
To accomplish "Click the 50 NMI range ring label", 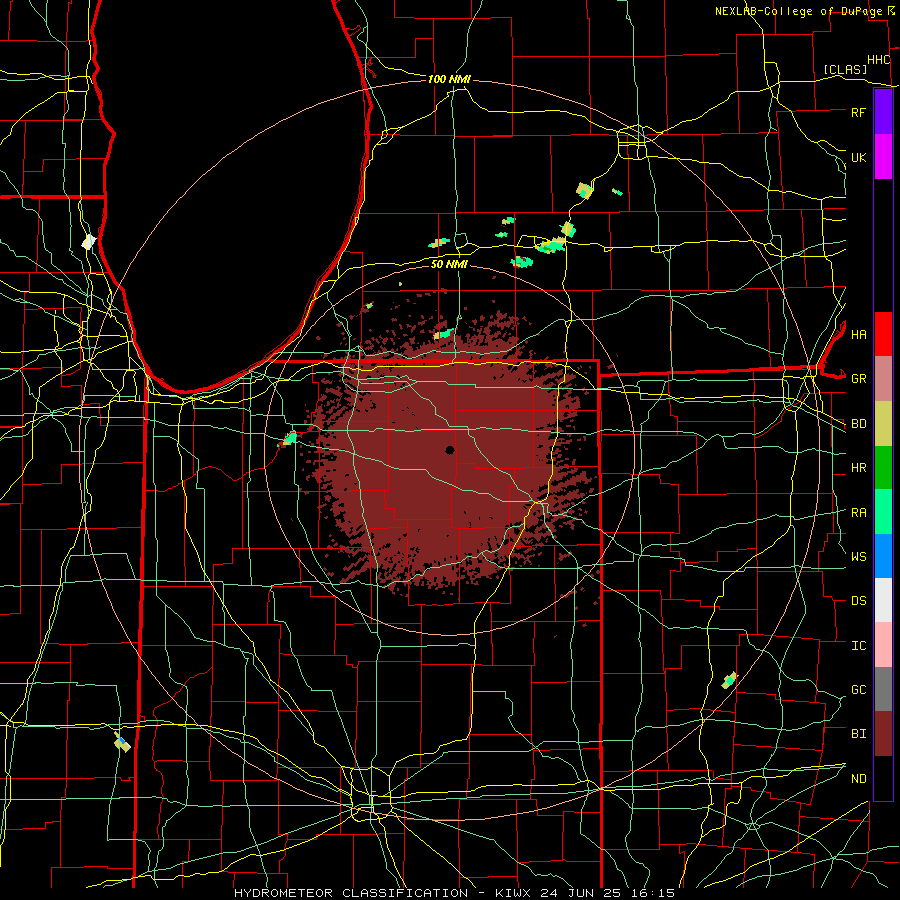I will pos(449,264).
